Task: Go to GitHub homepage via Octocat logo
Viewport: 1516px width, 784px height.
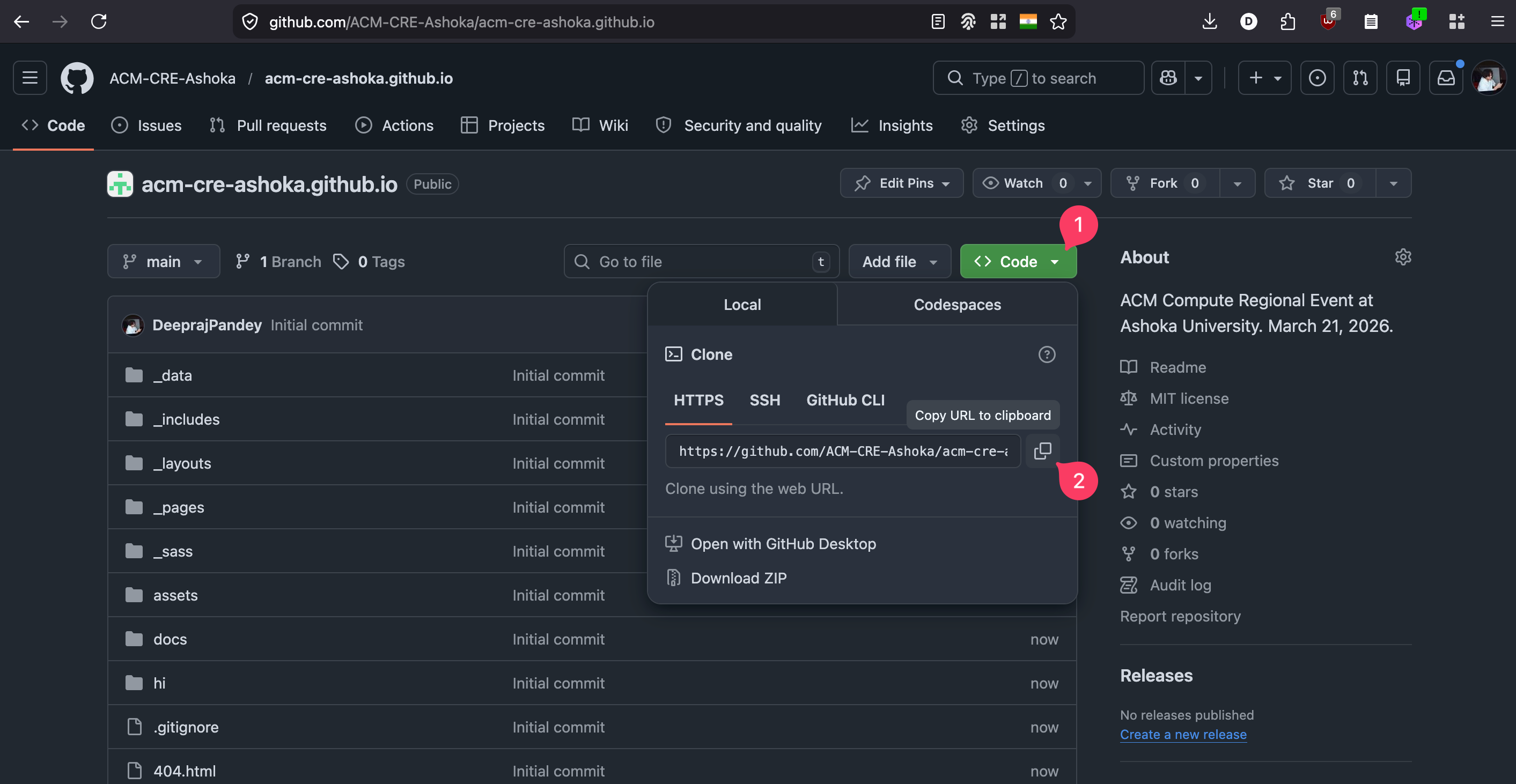Action: click(77, 78)
